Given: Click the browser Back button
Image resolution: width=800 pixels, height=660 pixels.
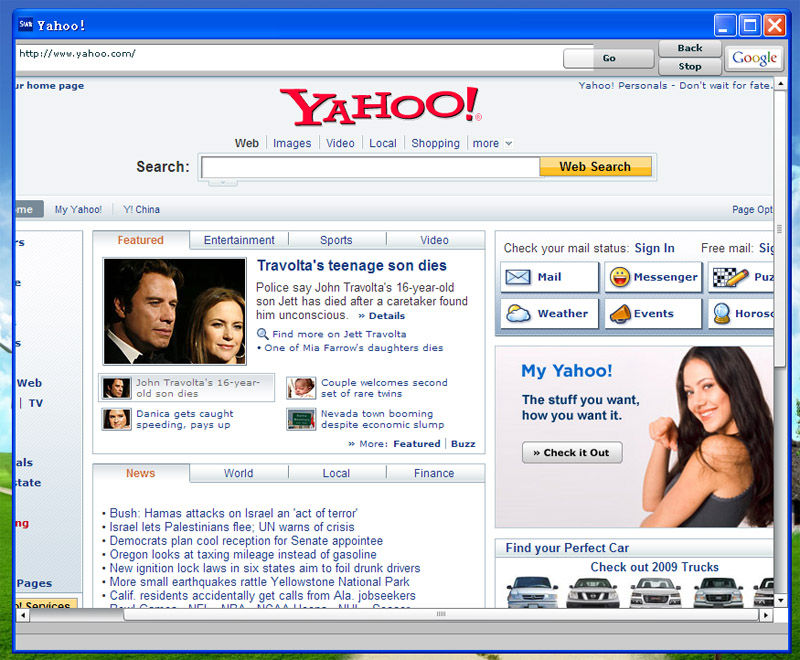Looking at the screenshot, I should pyautogui.click(x=690, y=48).
